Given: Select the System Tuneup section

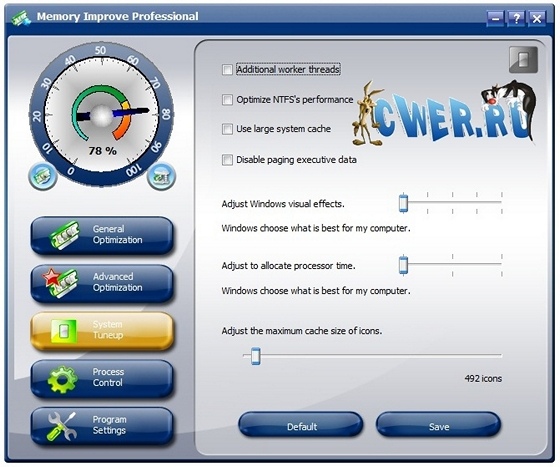Looking at the screenshot, I should click(102, 331).
